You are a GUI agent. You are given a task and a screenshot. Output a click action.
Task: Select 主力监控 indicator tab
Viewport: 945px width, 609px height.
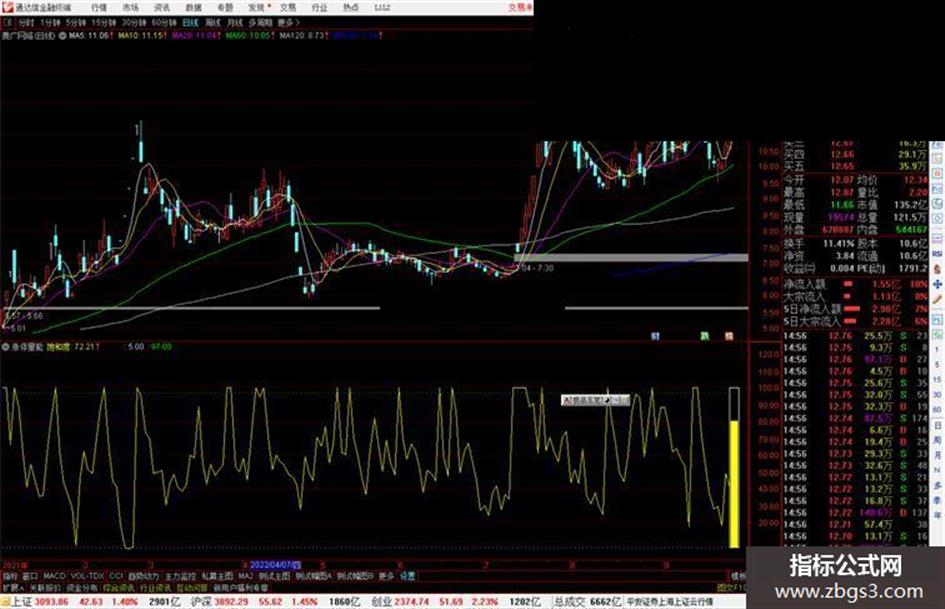(x=180, y=576)
